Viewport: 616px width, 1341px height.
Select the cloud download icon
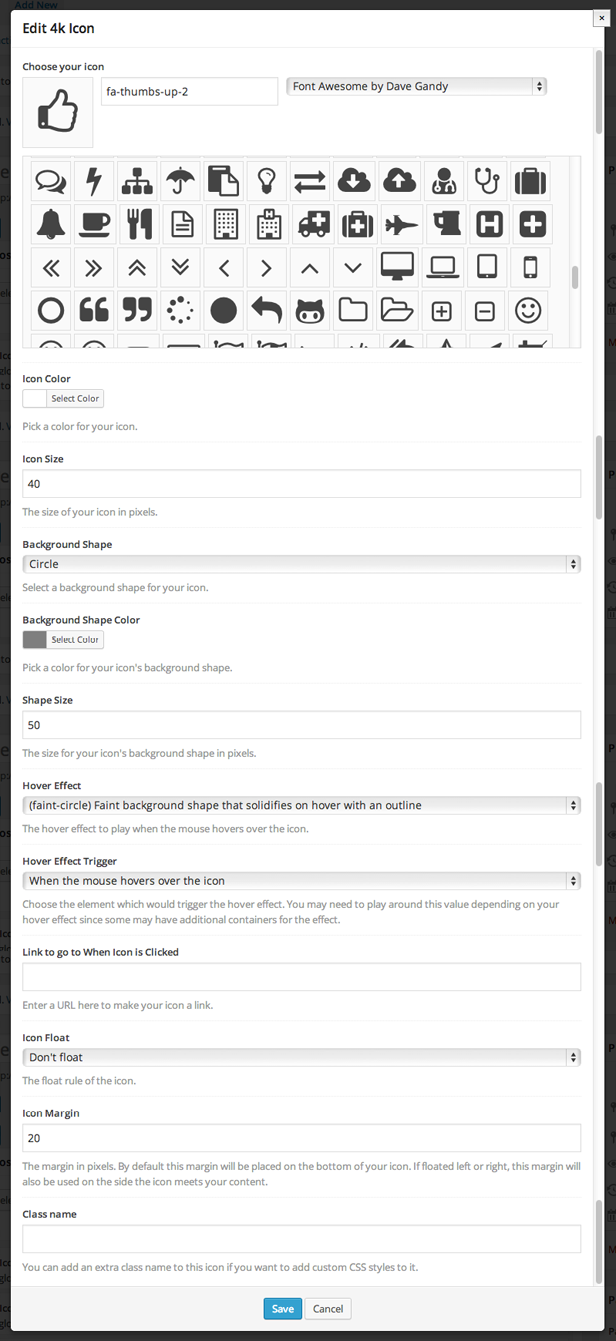coord(354,181)
